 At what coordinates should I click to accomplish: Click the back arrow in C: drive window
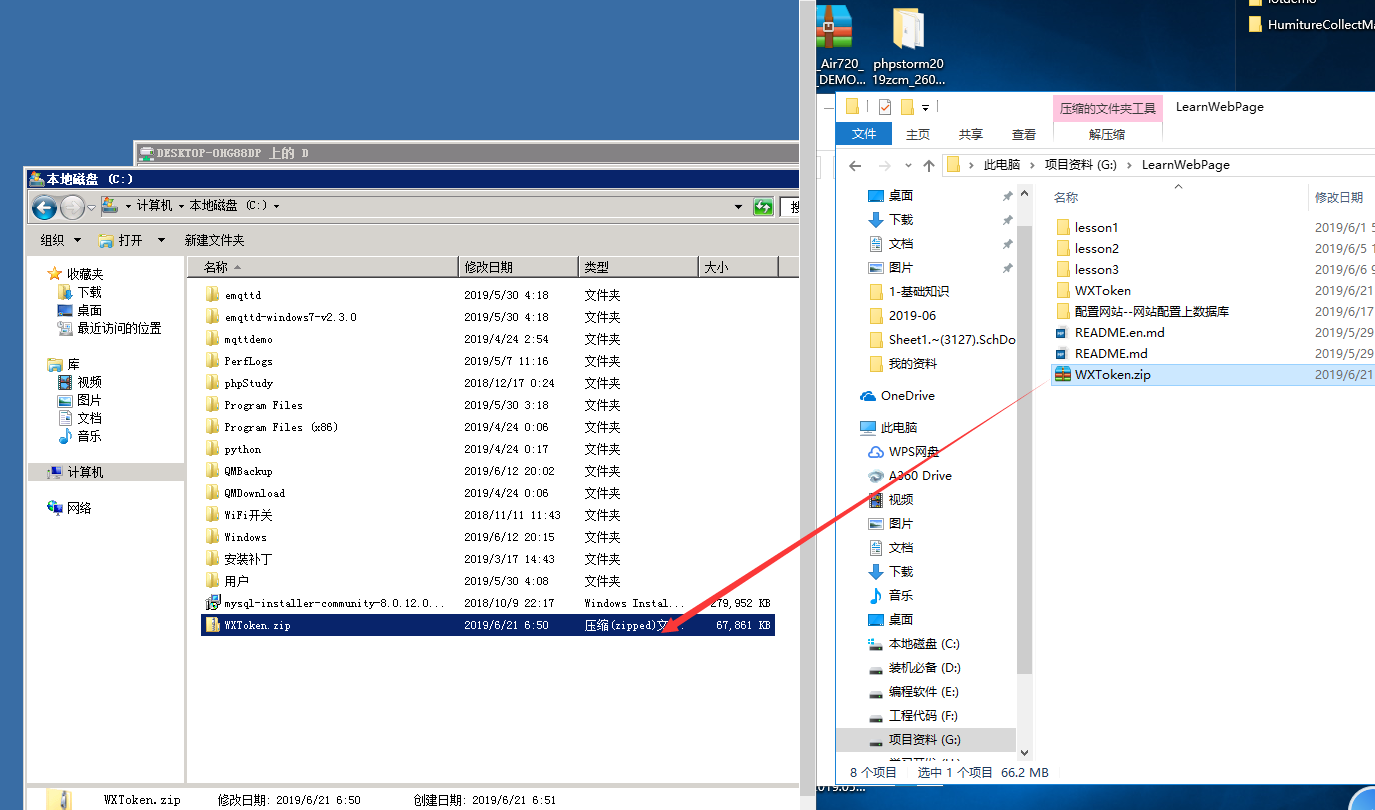point(44,207)
